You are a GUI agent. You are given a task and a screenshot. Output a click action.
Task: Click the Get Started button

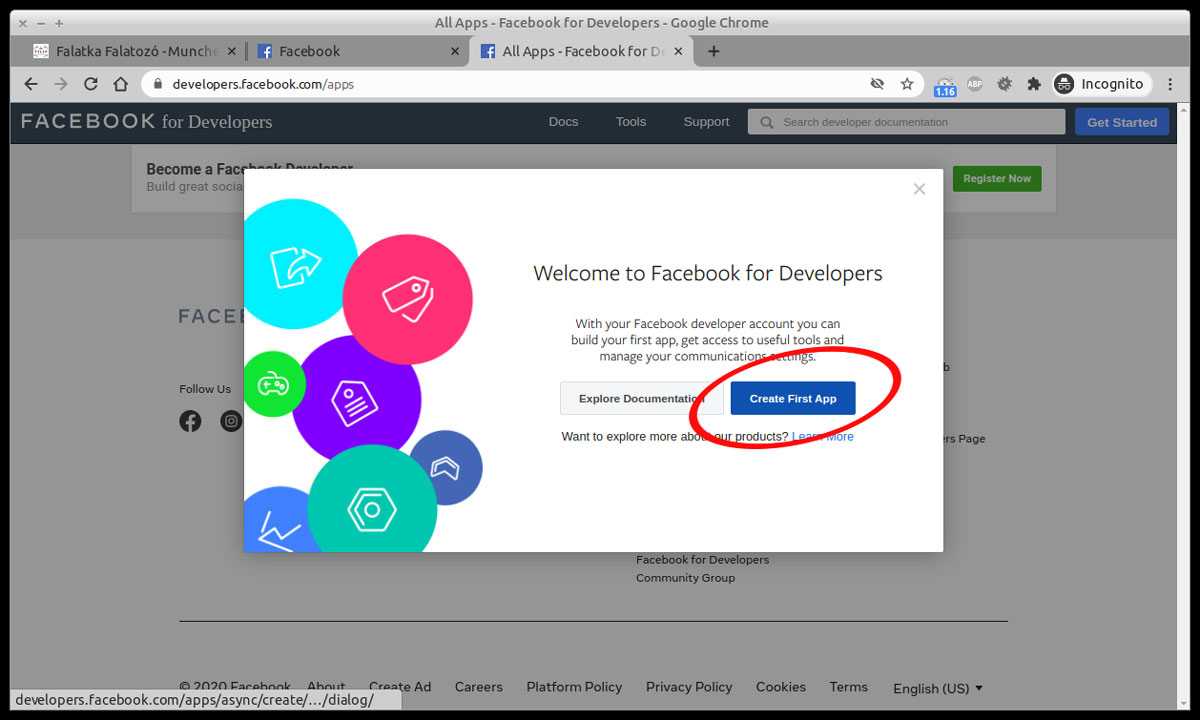1121,122
